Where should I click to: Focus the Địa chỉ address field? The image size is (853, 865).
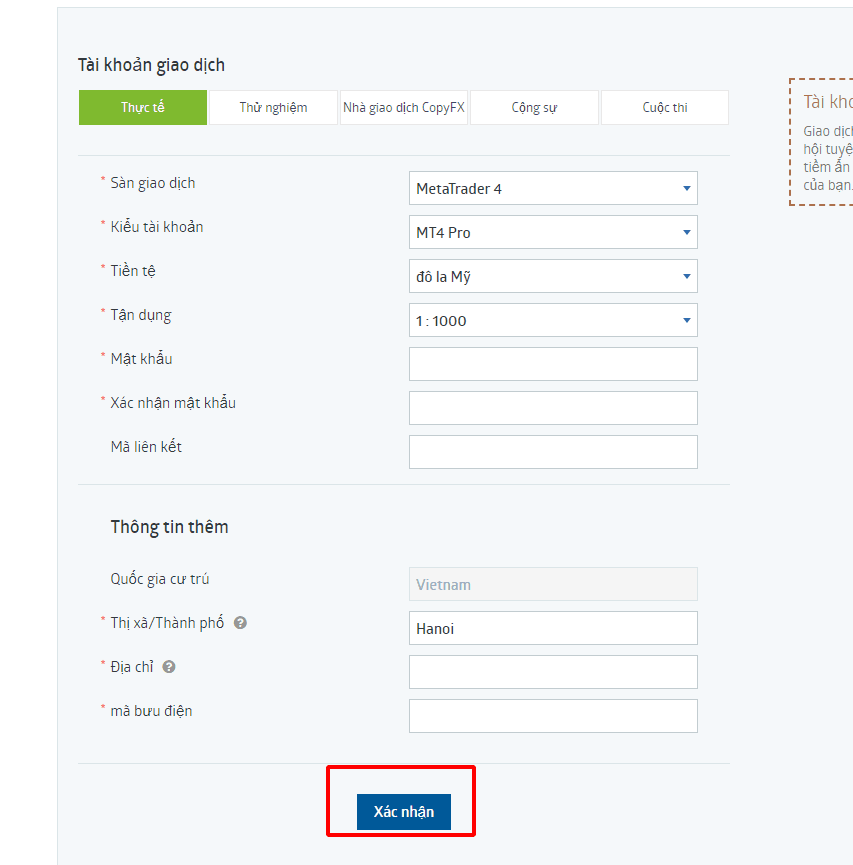(x=553, y=672)
